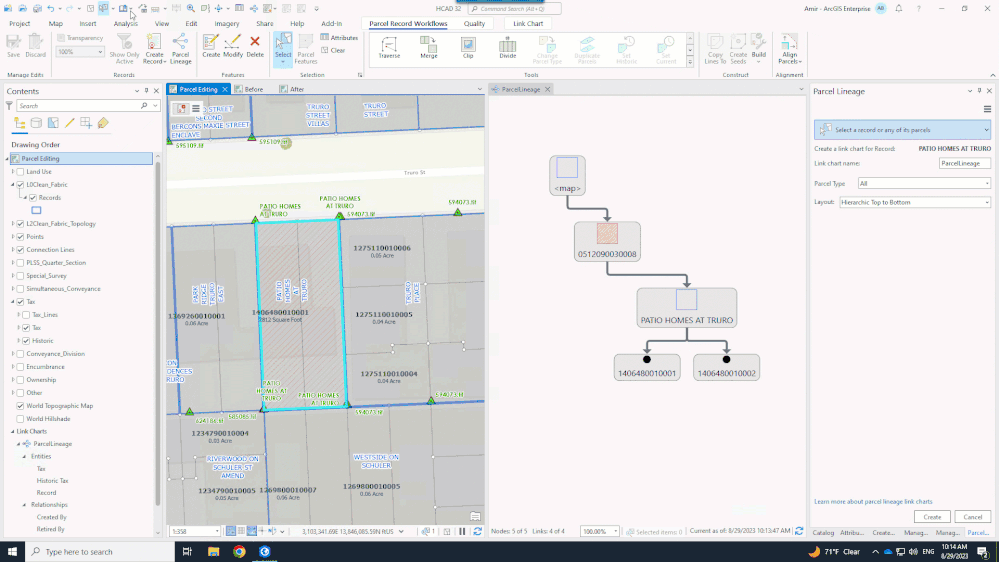Viewport: 999px width, 562px height.
Task: Open Learn more about parcel lineage link
Action: click(x=873, y=501)
